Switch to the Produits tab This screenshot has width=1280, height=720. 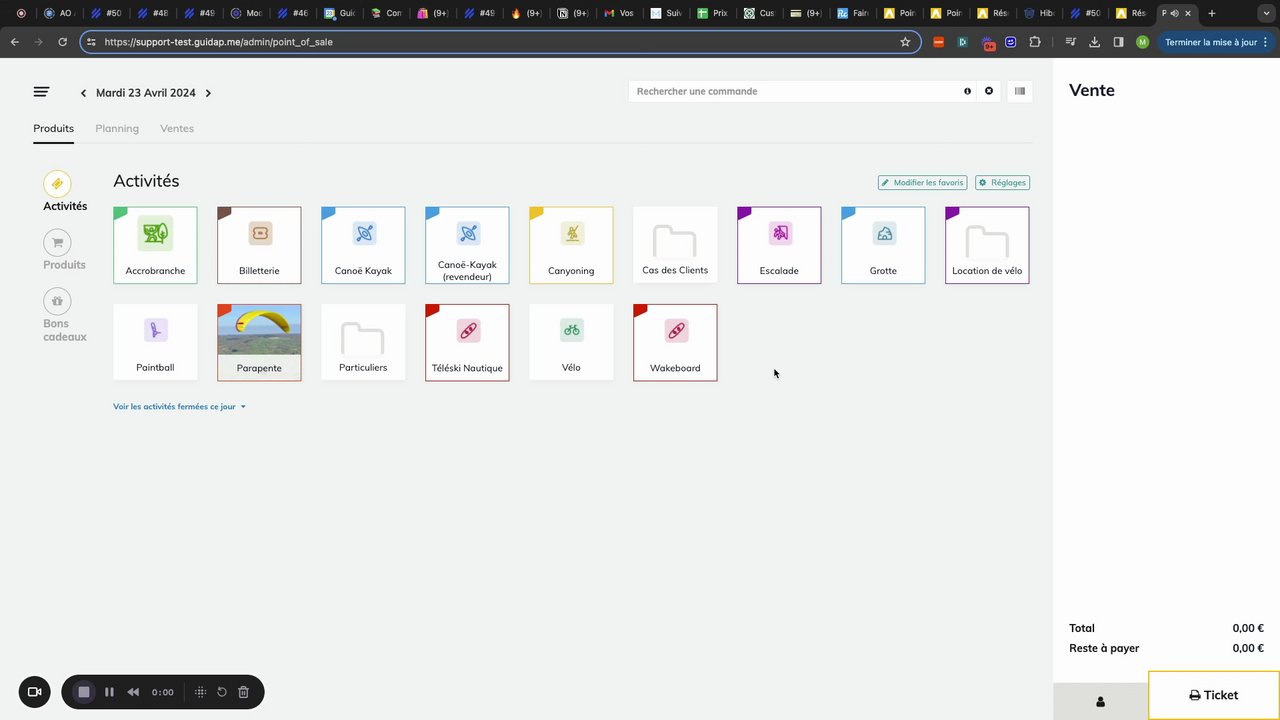tap(53, 128)
